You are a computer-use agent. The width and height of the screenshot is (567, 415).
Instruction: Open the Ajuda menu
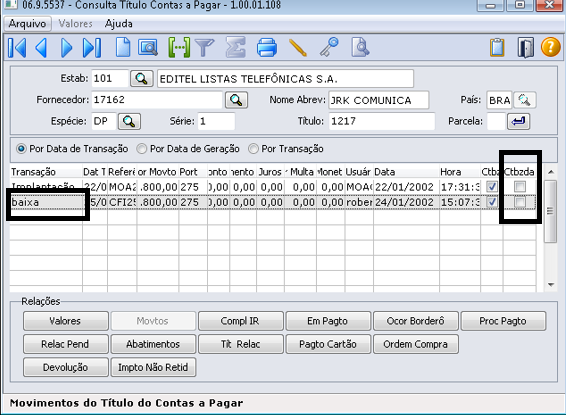[x=119, y=24]
